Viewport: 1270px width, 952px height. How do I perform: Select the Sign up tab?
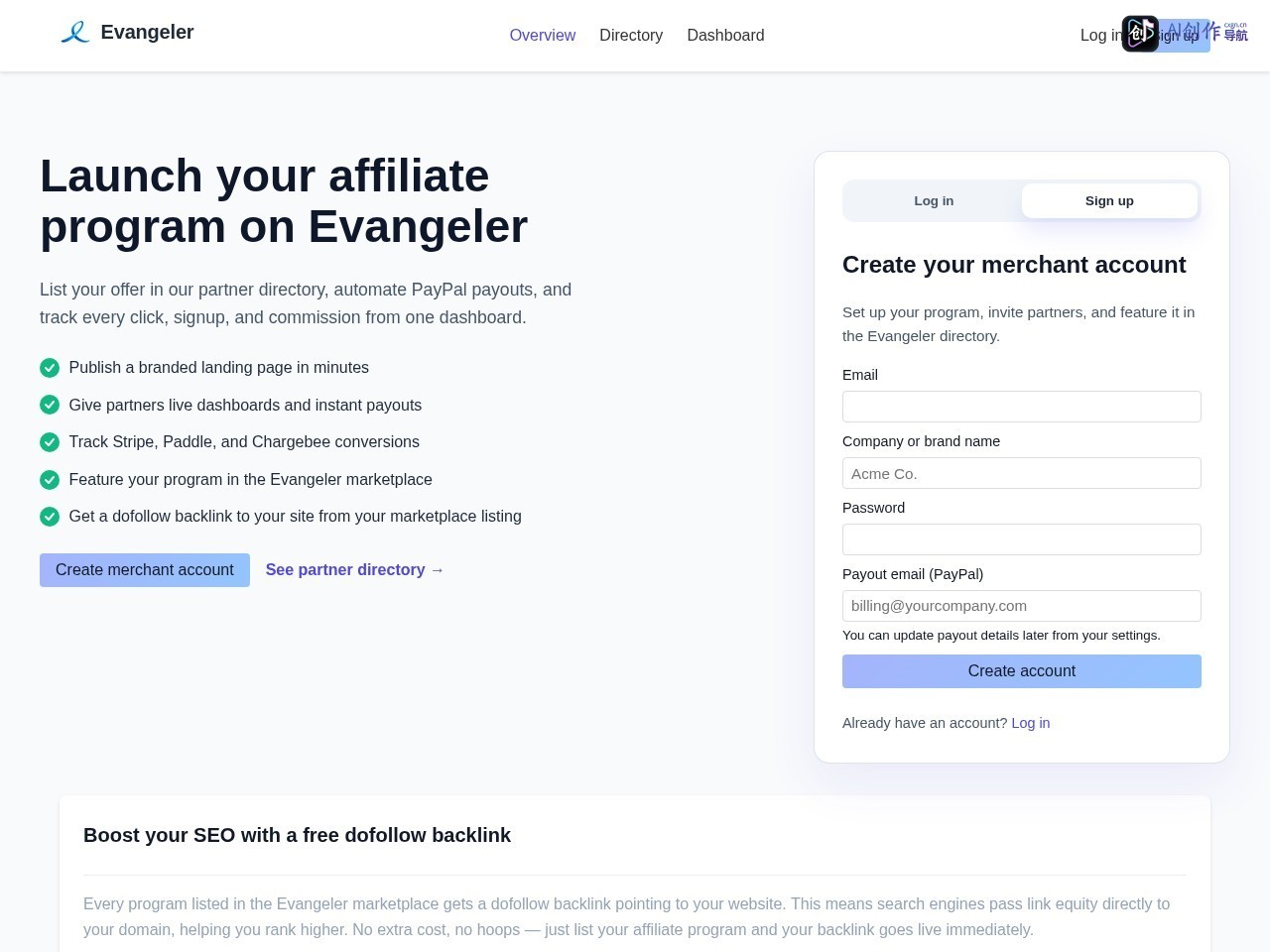coord(1109,200)
